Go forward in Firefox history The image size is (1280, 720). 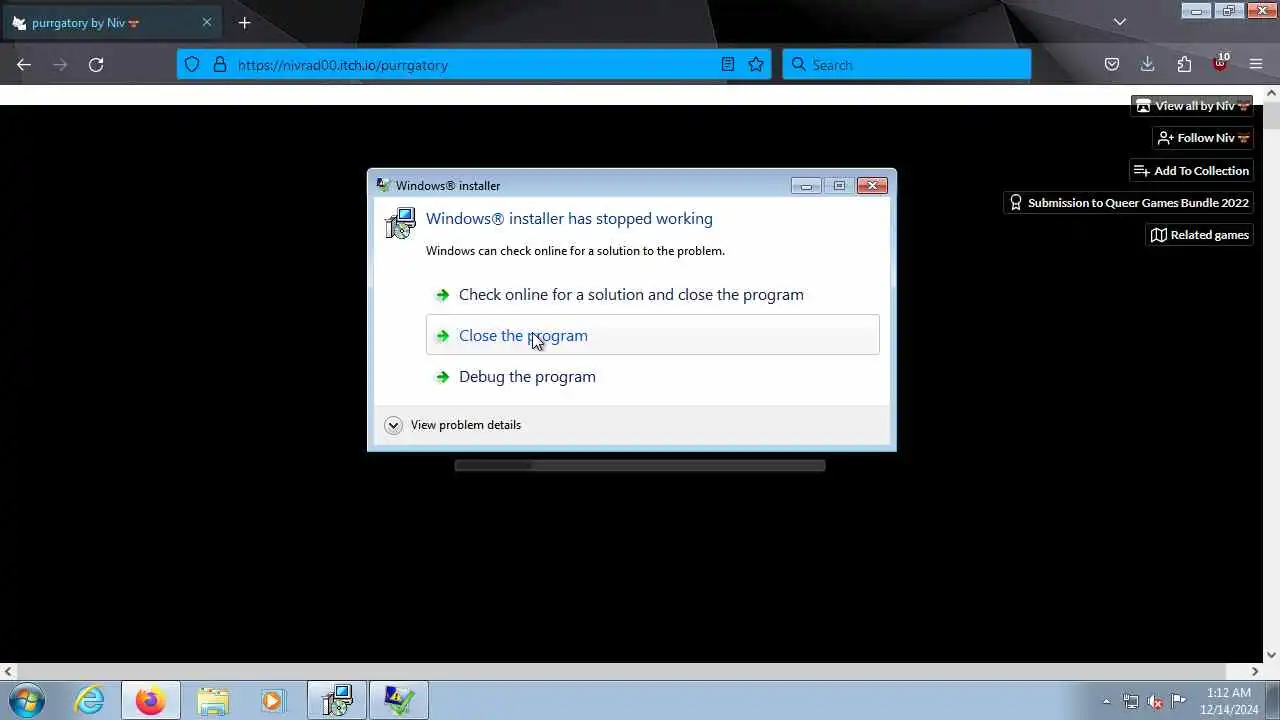point(60,65)
